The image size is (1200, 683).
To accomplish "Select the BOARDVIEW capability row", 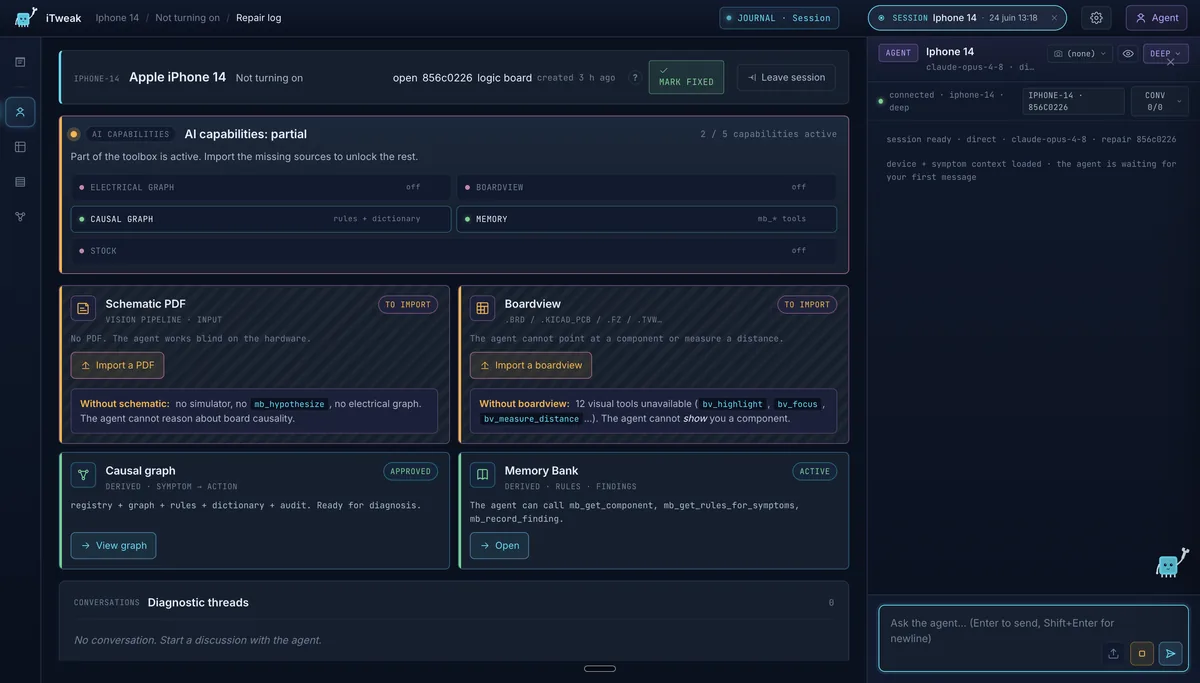I will click(x=647, y=187).
